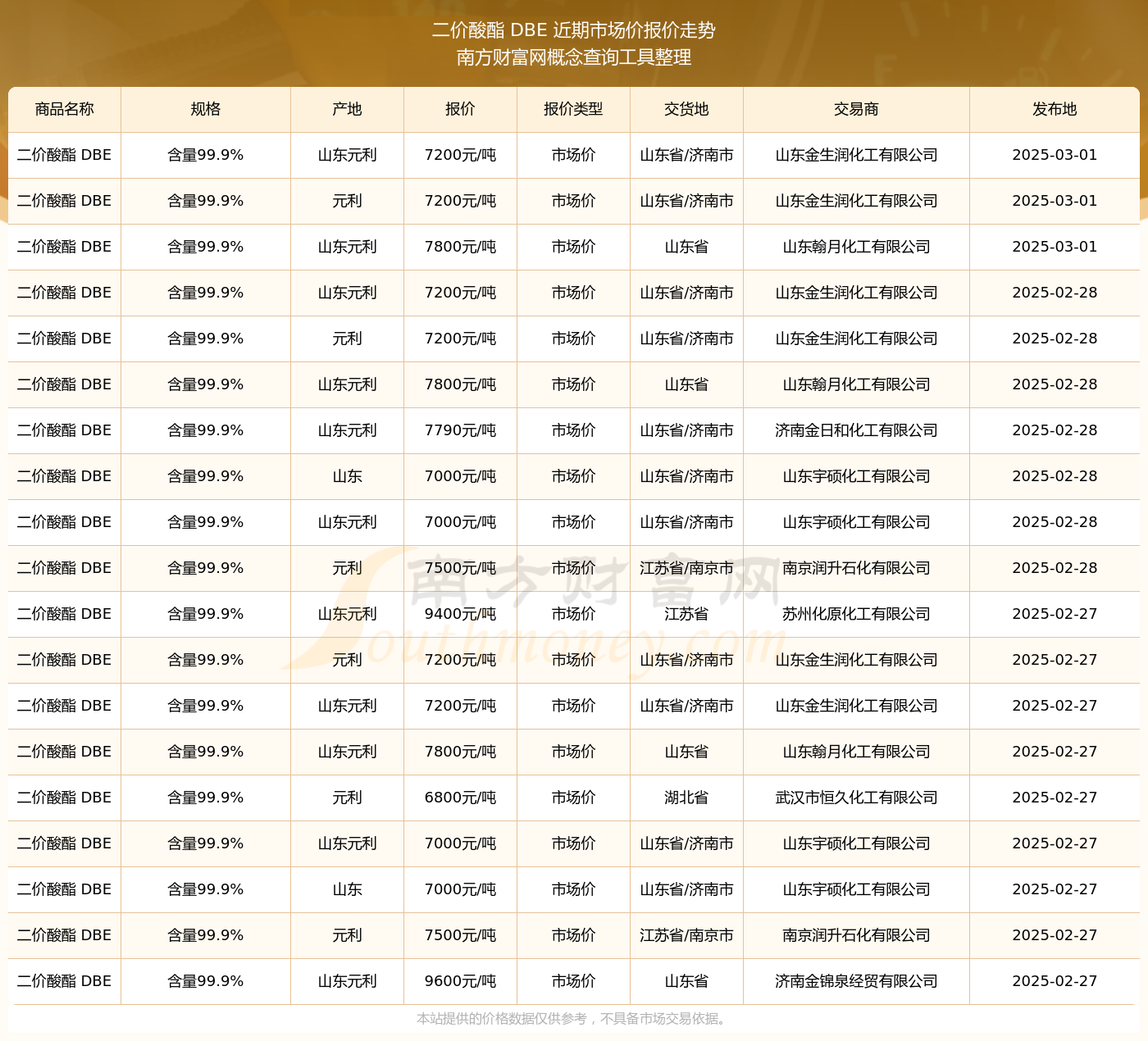This screenshot has width=1148, height=1041.
Task: Click the date cell in the 济南金锦泉经贸 row
Action: [x=1055, y=981]
